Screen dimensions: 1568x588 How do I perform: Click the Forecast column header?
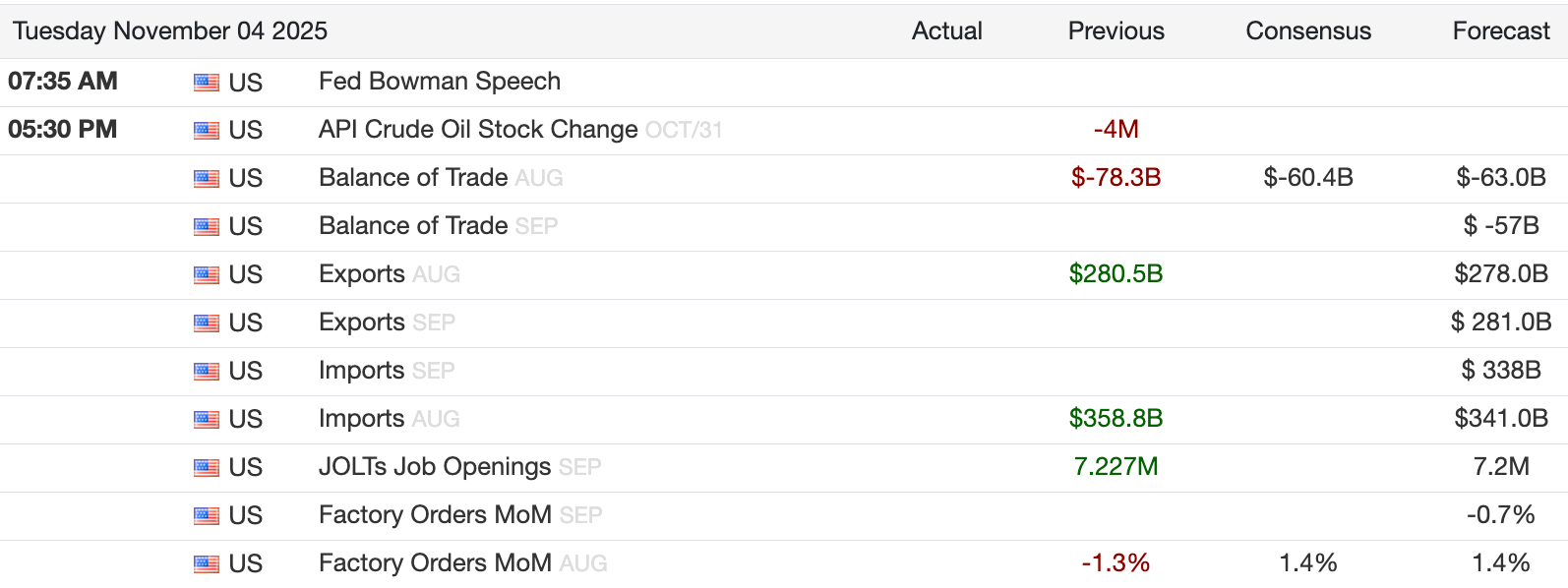point(1500,31)
